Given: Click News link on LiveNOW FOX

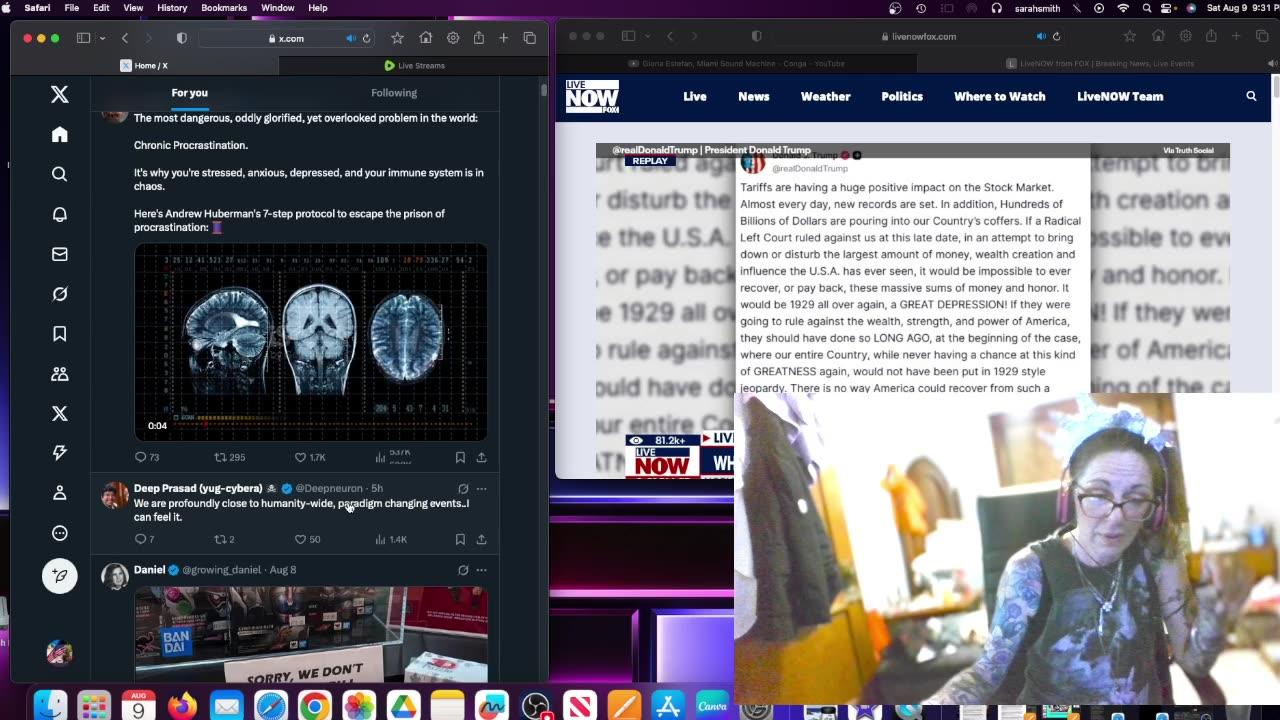Looking at the screenshot, I should coord(754,96).
